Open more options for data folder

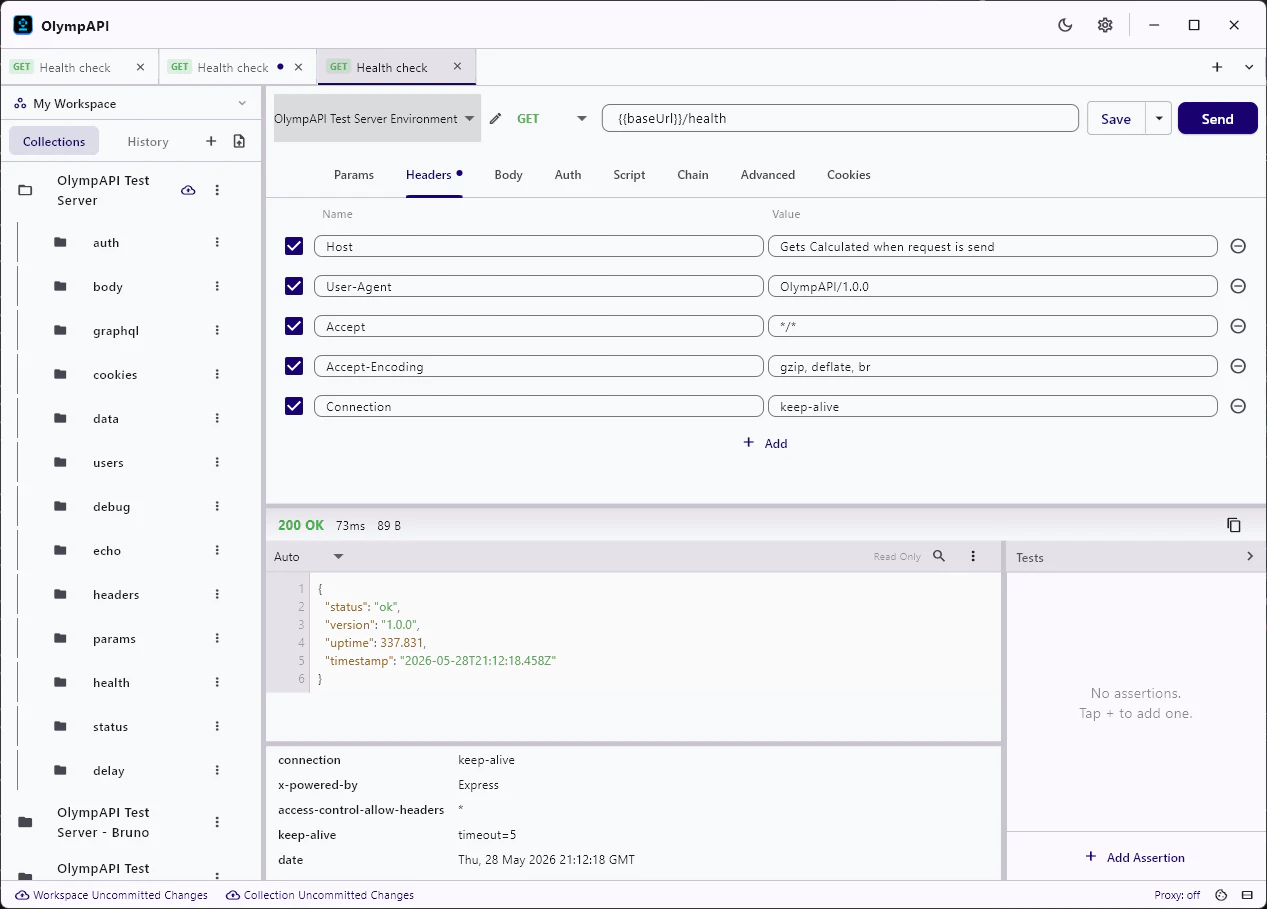(217, 418)
